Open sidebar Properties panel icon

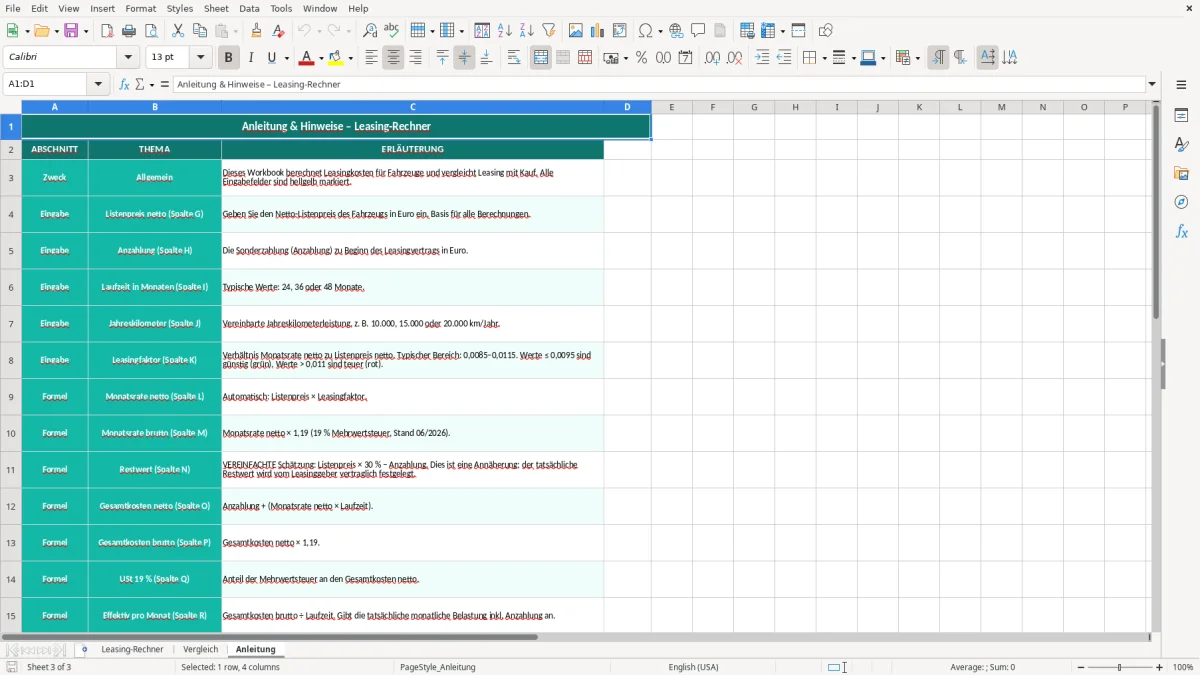point(1181,116)
